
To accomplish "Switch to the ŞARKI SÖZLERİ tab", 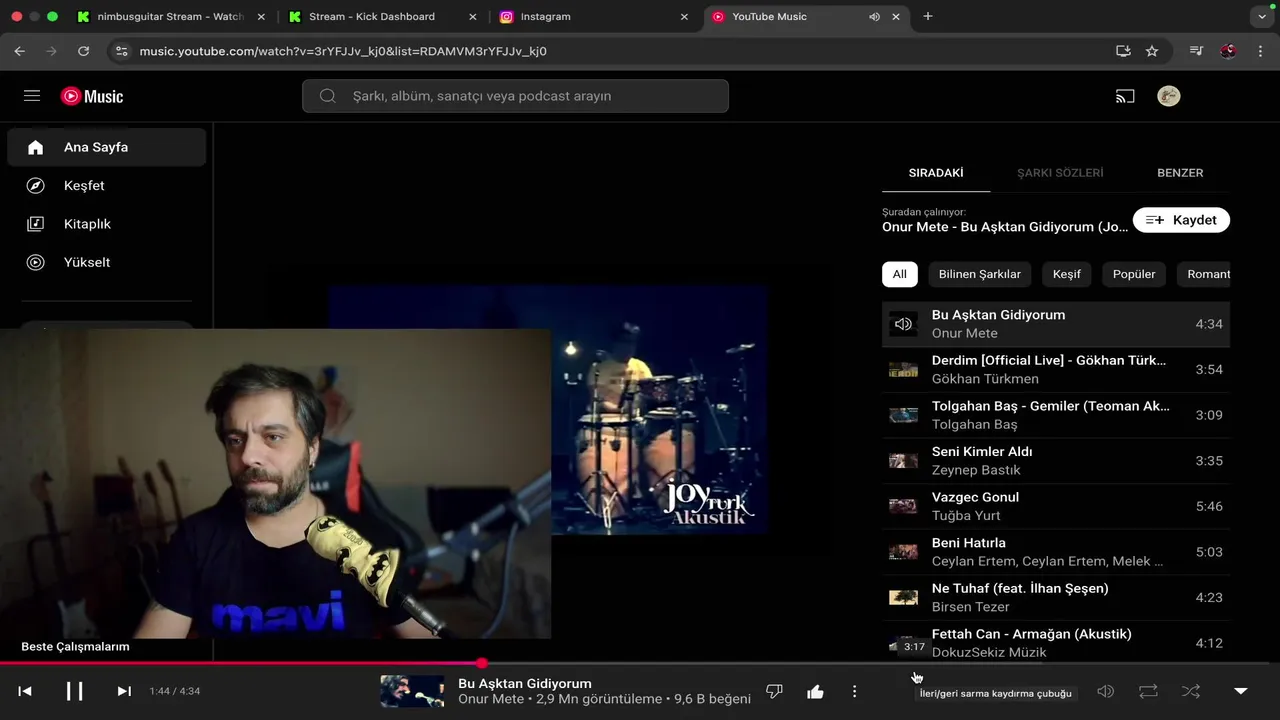I will click(1060, 173).
